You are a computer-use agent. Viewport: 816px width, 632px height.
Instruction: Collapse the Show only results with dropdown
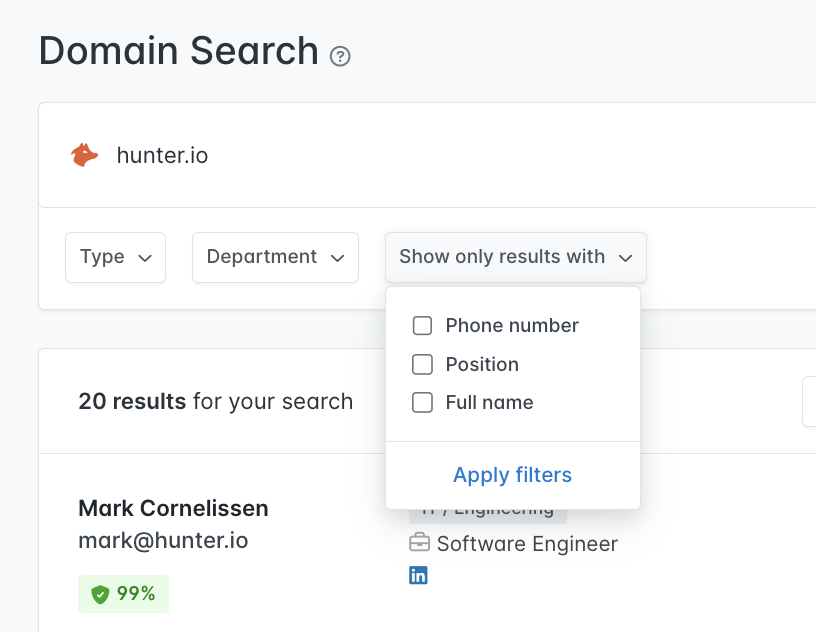point(516,257)
